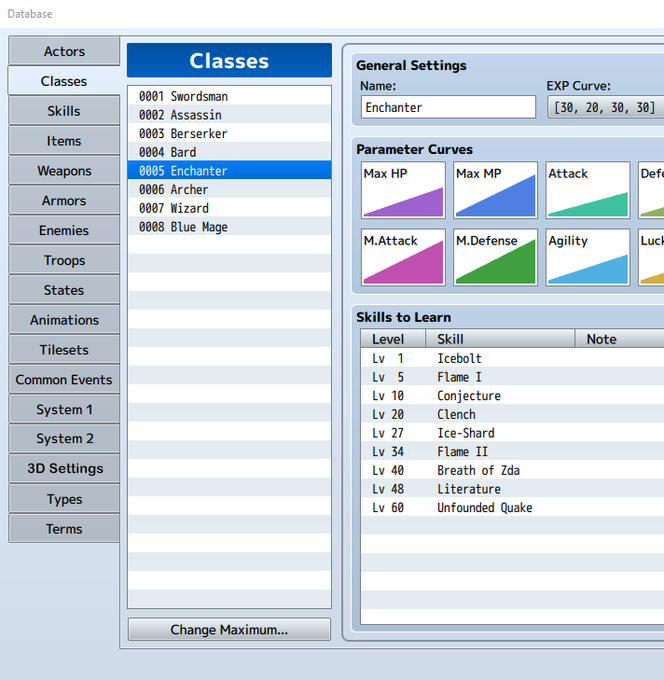Select the Lv 40 Breath of Zda row

tap(513, 470)
